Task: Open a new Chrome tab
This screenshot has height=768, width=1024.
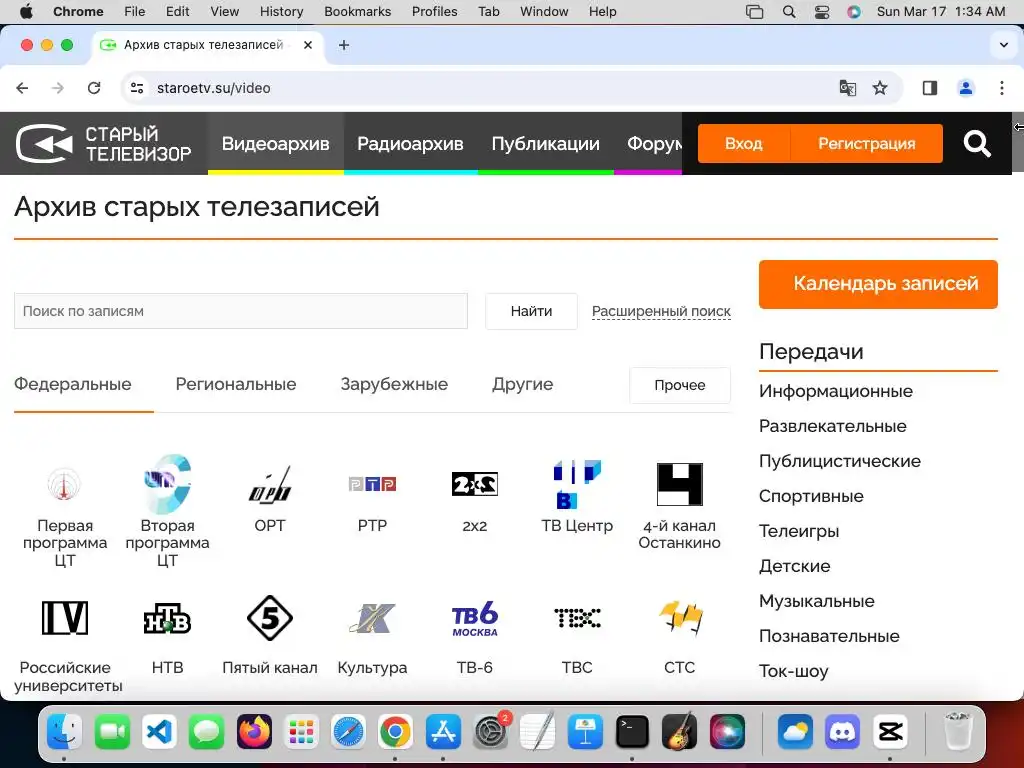Action: tap(344, 45)
